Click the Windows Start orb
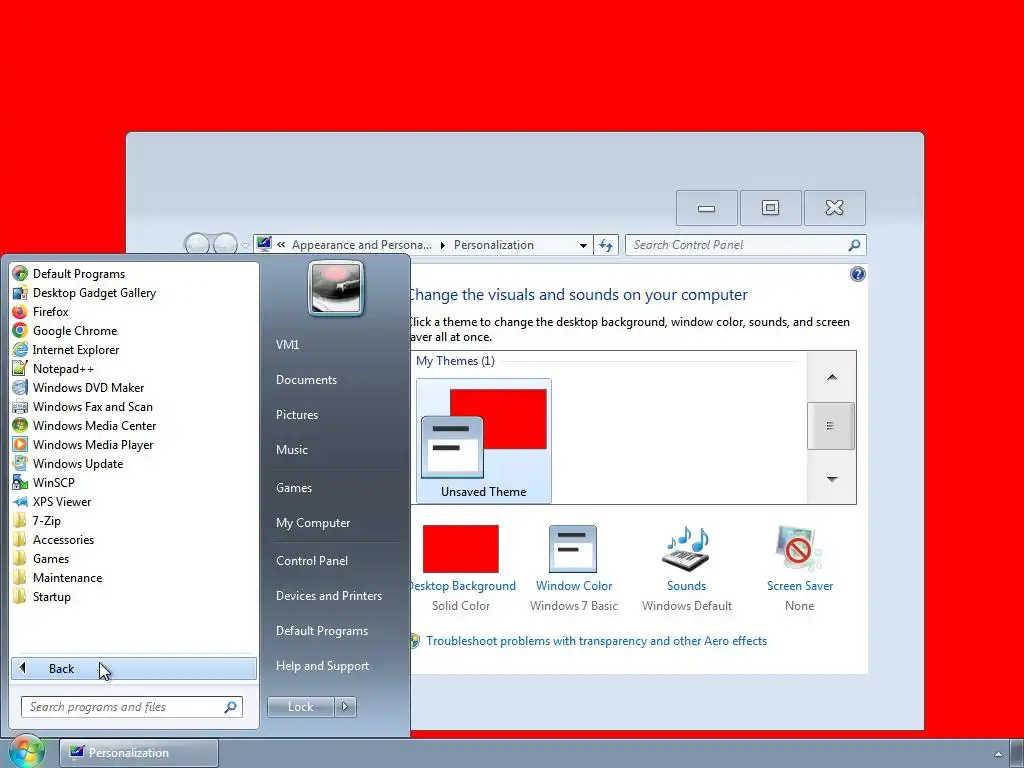This screenshot has width=1024, height=768. pyautogui.click(x=26, y=752)
